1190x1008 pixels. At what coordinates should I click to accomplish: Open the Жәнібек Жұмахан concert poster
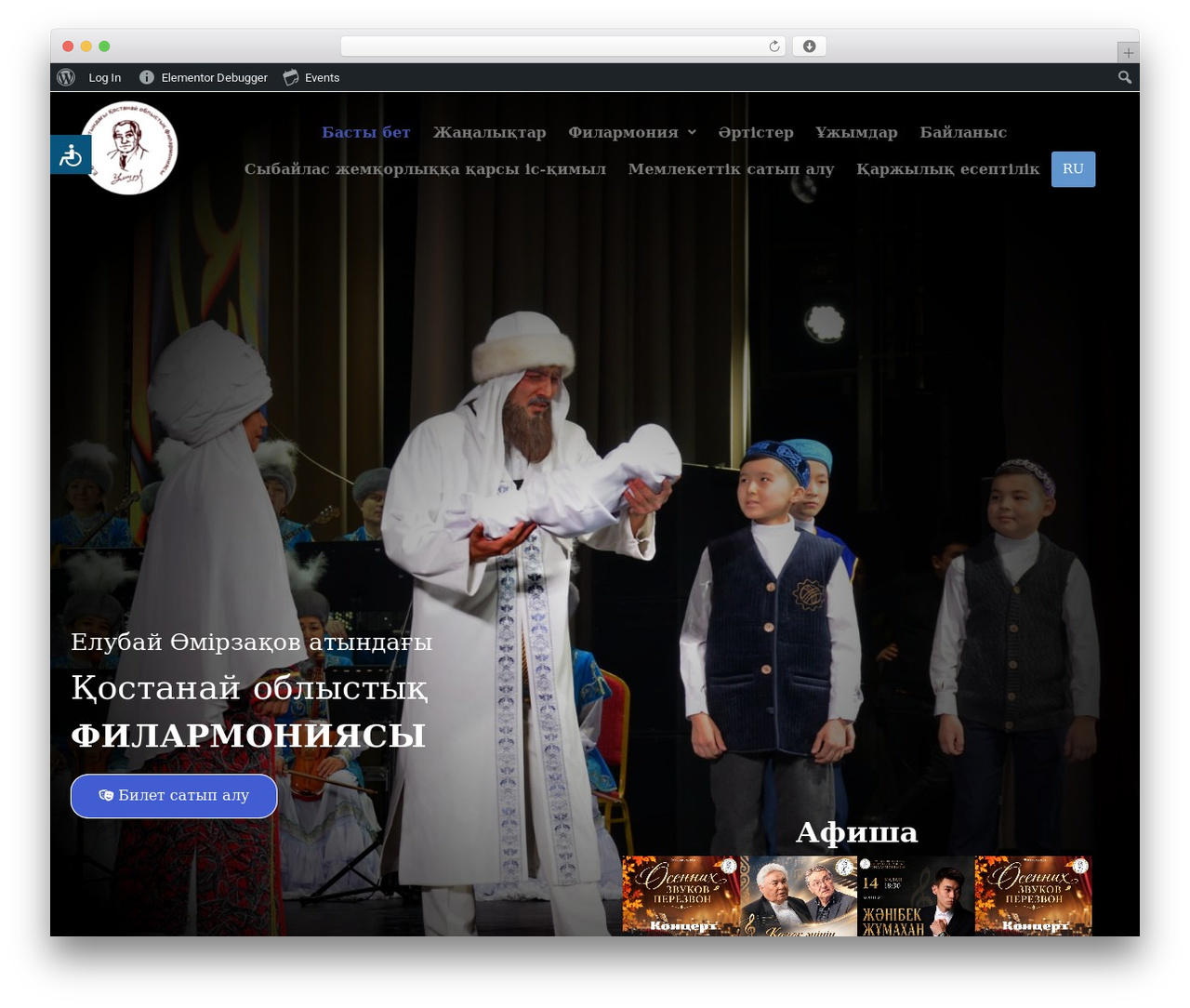coord(916,896)
